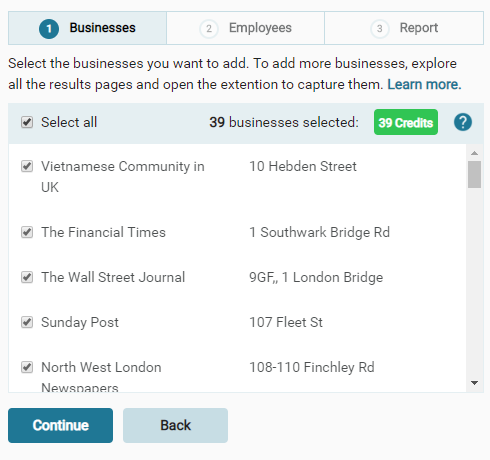Image resolution: width=490 pixels, height=460 pixels.
Task: Uncheck Vietnamese Community in UK
Action: 27,166
